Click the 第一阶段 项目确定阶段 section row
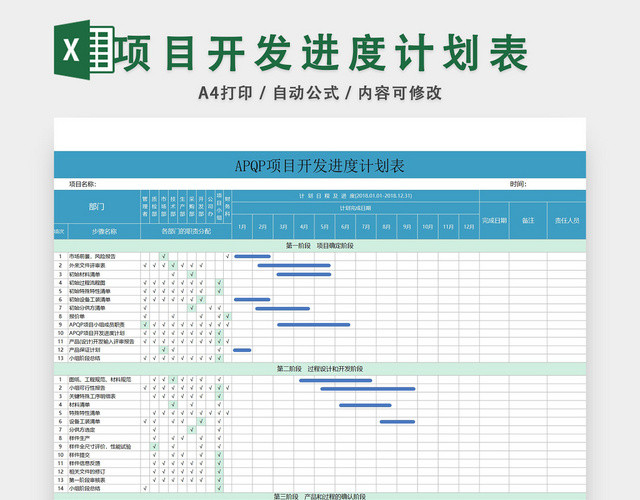The width and height of the screenshot is (640, 500). 320,246
